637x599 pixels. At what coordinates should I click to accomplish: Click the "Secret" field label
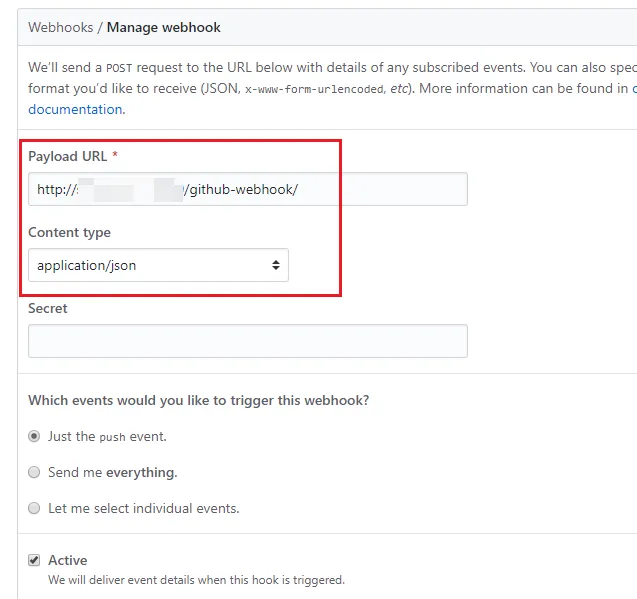48,308
